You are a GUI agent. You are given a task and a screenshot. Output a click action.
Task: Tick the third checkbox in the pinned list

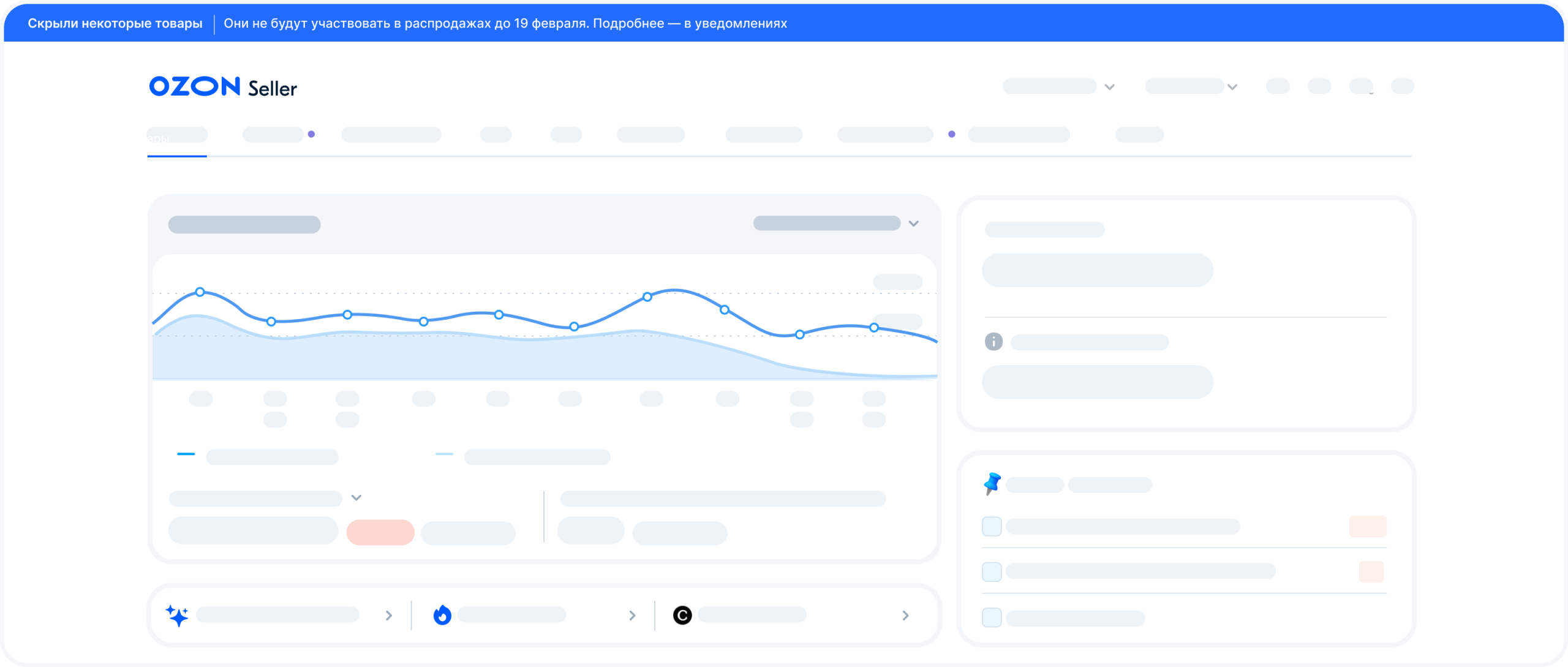(992, 617)
